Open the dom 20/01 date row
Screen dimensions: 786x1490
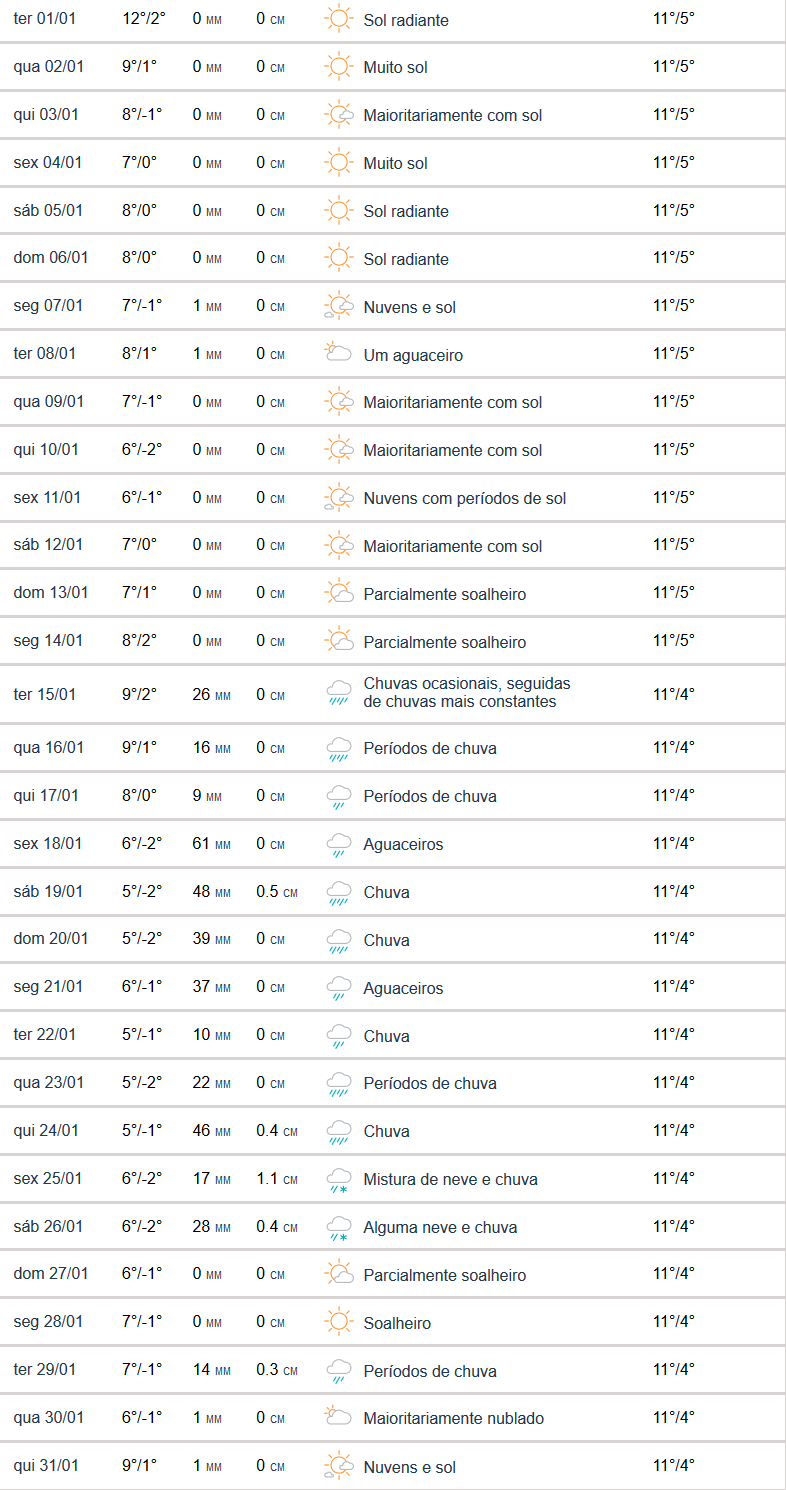click(51, 939)
